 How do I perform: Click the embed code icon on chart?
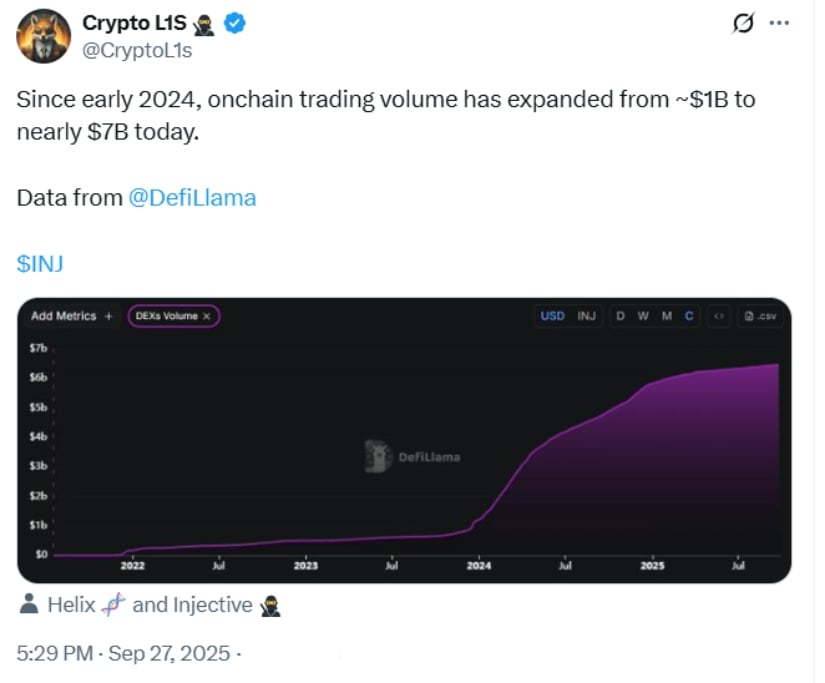click(x=717, y=316)
